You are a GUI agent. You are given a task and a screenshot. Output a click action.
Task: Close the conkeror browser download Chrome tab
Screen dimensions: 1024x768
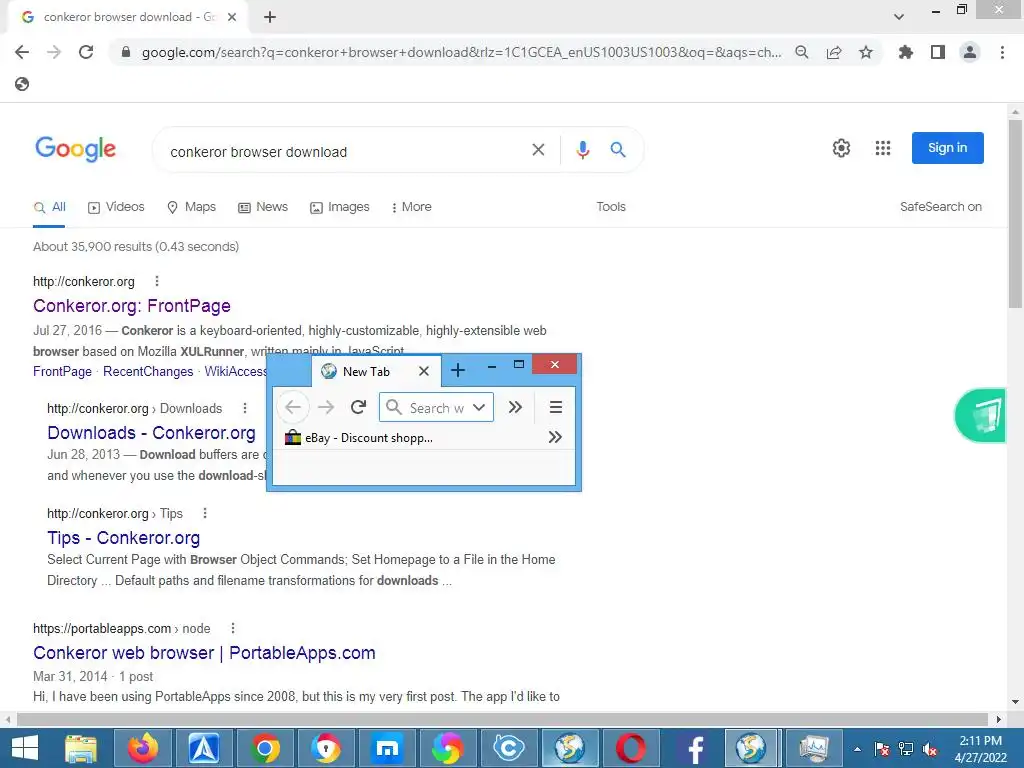232,17
